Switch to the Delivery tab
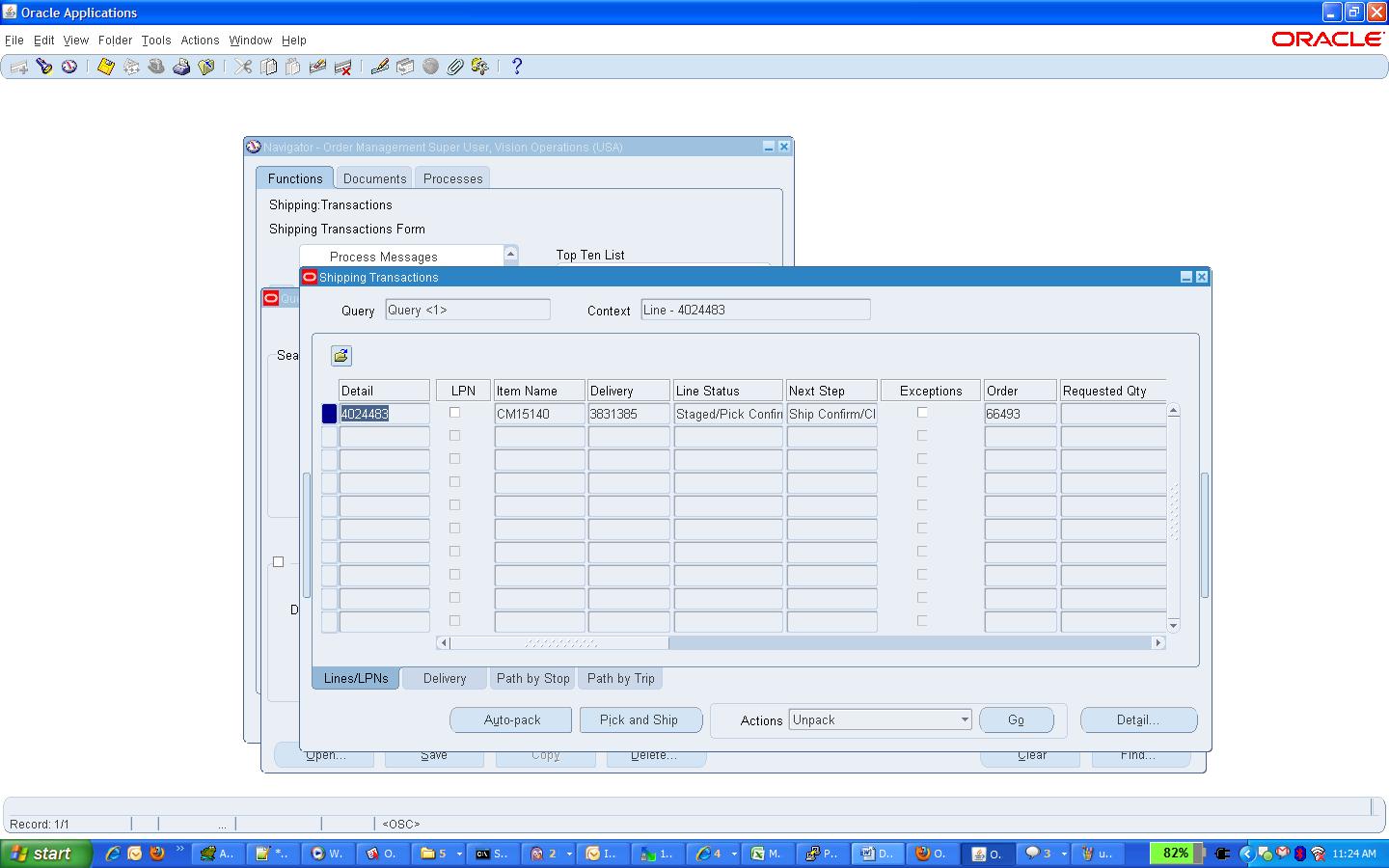 pos(444,678)
